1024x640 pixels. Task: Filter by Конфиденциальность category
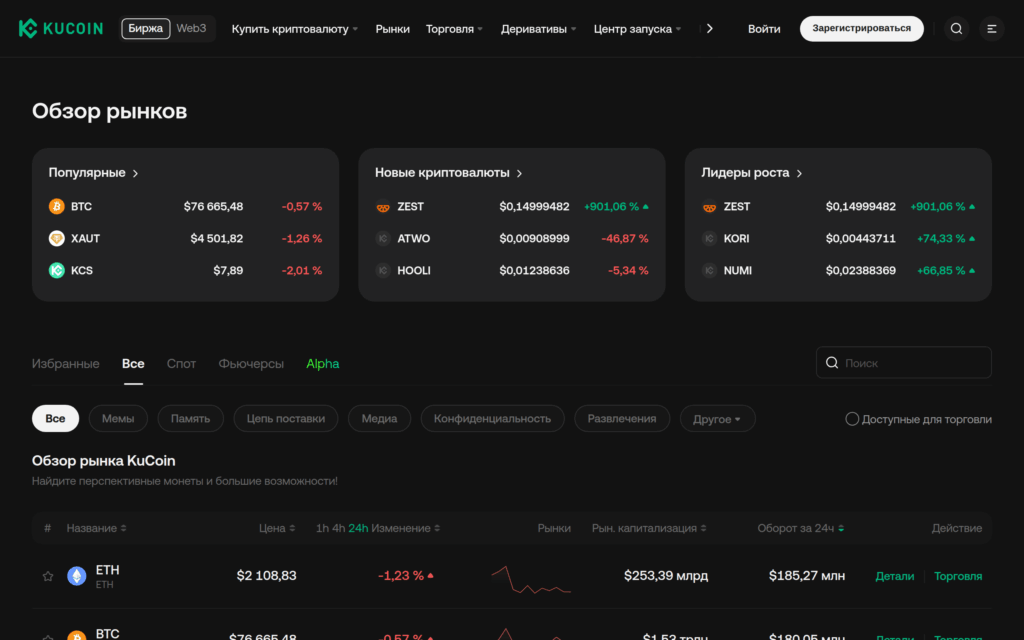[x=492, y=419]
